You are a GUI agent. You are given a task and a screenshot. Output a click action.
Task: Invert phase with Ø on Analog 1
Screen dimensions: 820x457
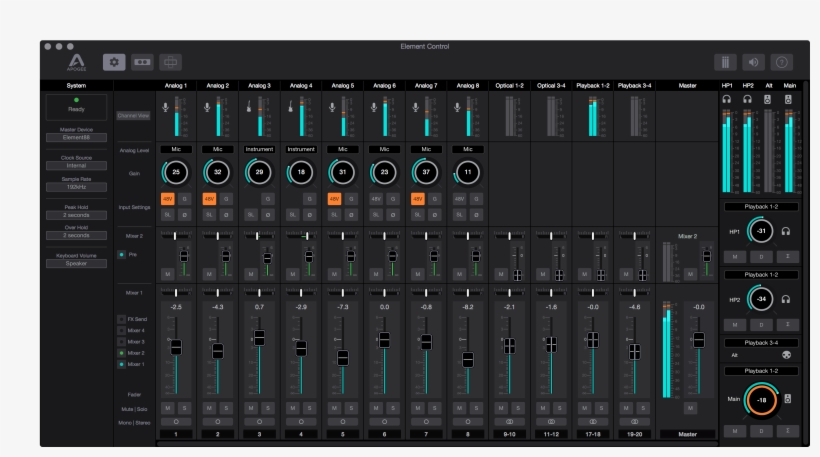[184, 215]
